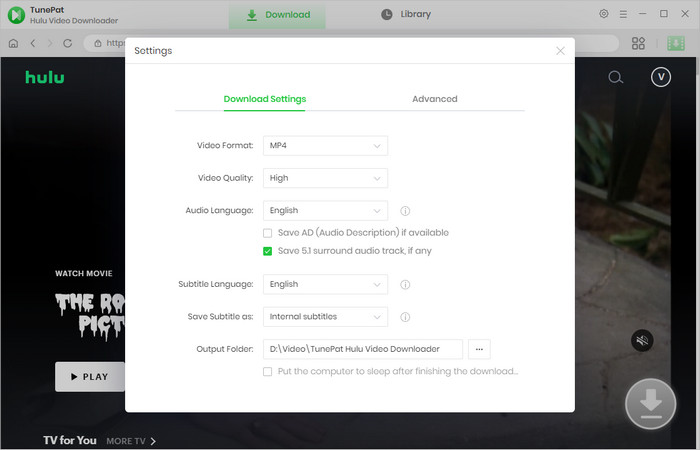
Task: Switch to the Advanced tab
Action: coord(434,99)
